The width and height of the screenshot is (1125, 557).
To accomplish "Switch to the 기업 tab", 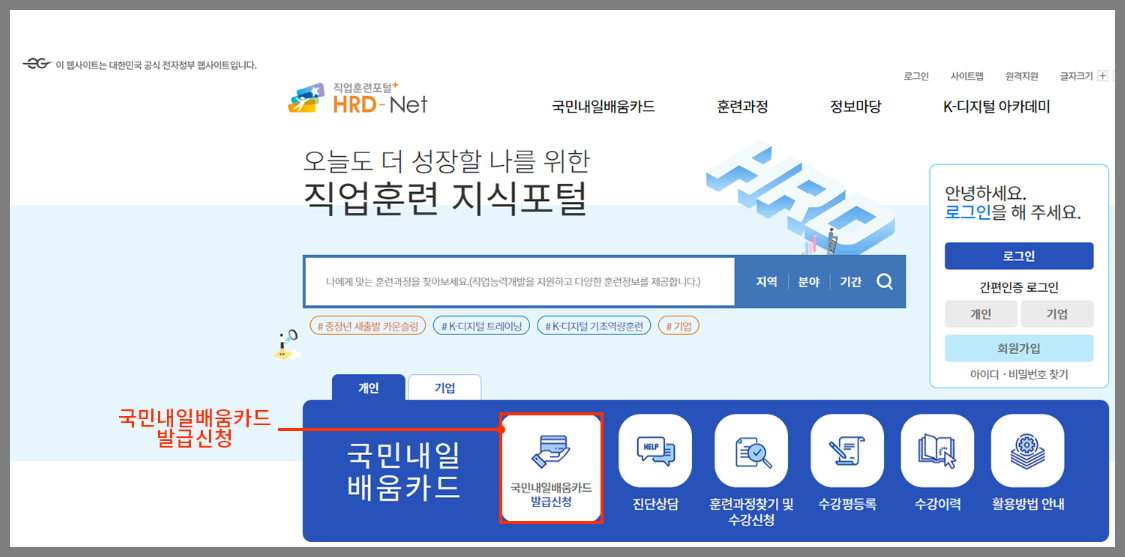I will point(445,388).
